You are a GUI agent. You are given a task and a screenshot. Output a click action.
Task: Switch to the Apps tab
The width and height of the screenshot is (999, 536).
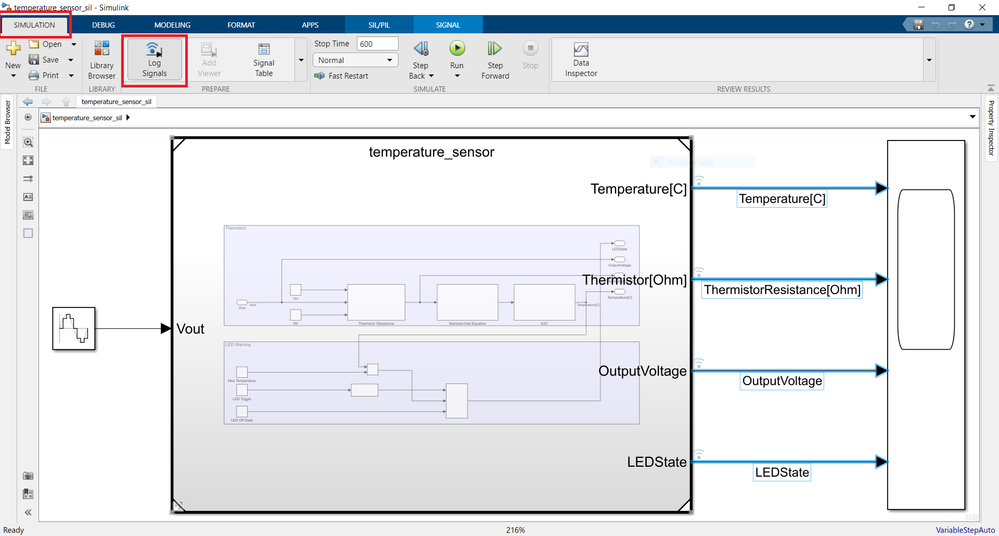[310, 25]
